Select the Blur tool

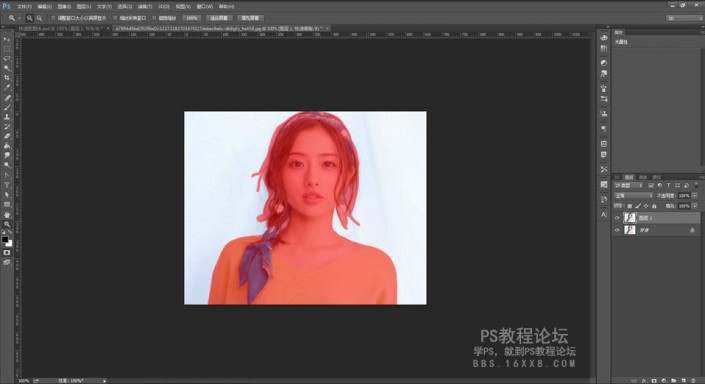[7, 155]
